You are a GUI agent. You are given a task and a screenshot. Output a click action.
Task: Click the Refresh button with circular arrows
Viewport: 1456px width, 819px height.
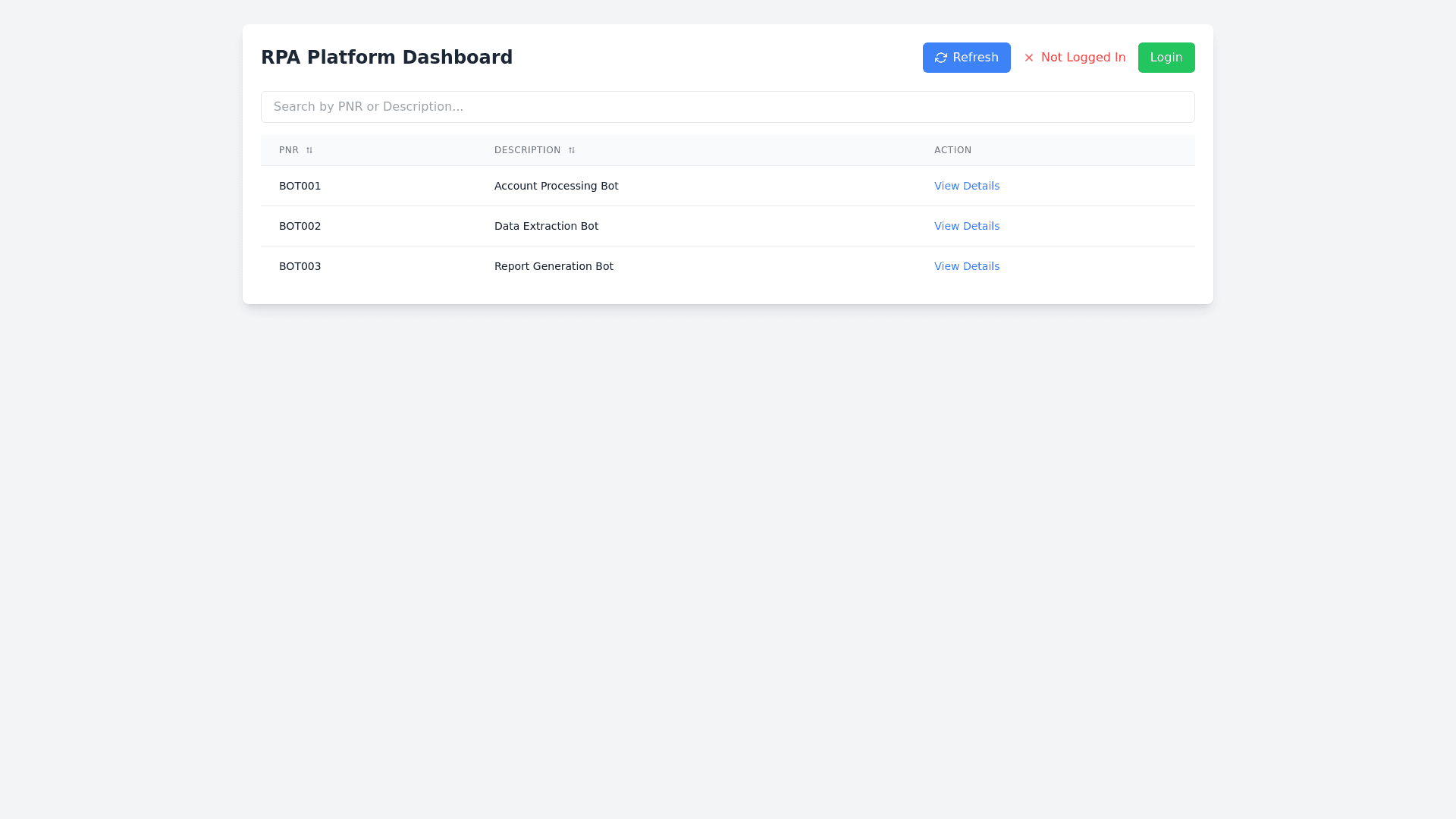966,58
